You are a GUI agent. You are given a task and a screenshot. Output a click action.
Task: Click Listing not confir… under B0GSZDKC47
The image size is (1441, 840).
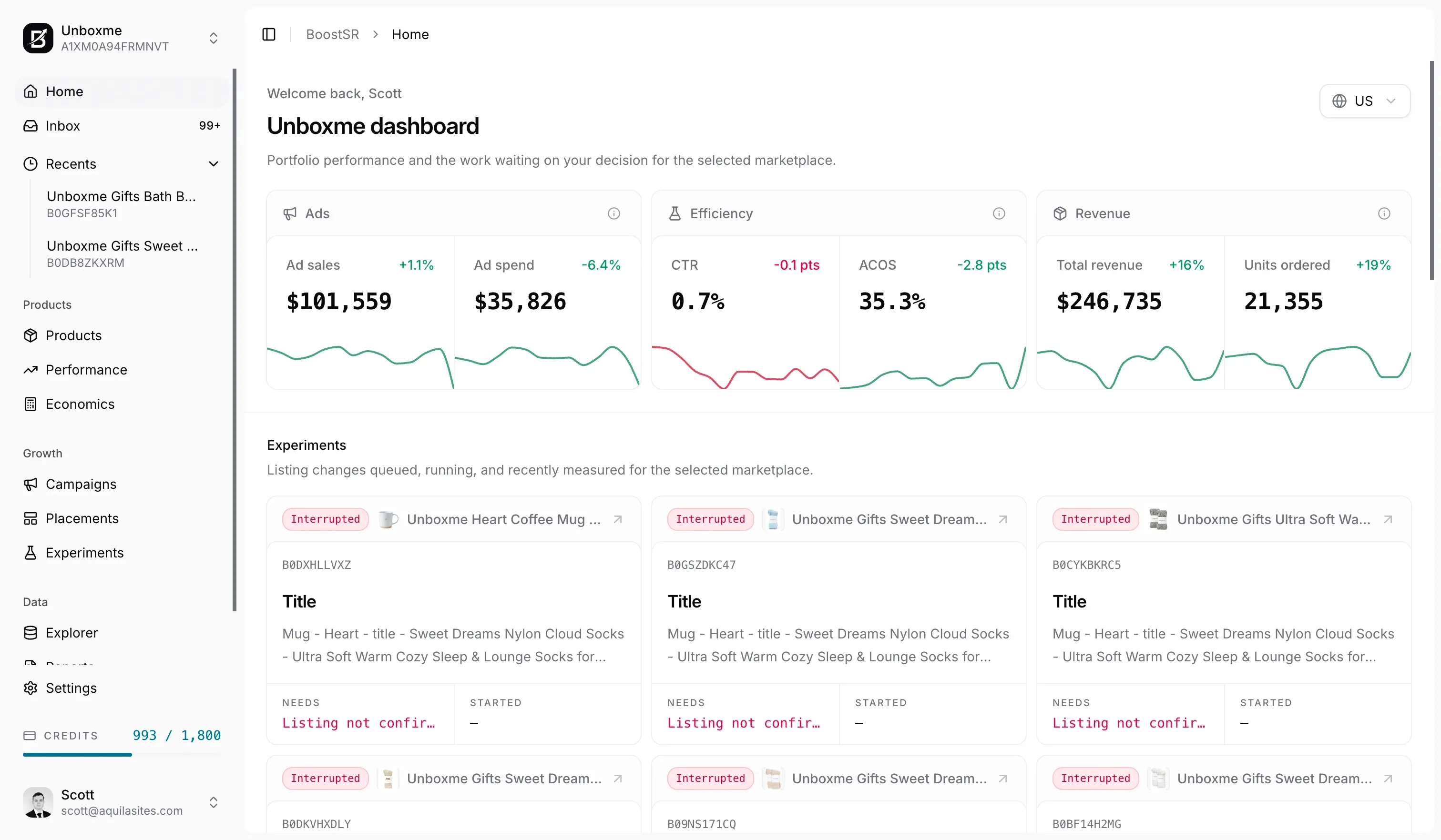coord(743,723)
